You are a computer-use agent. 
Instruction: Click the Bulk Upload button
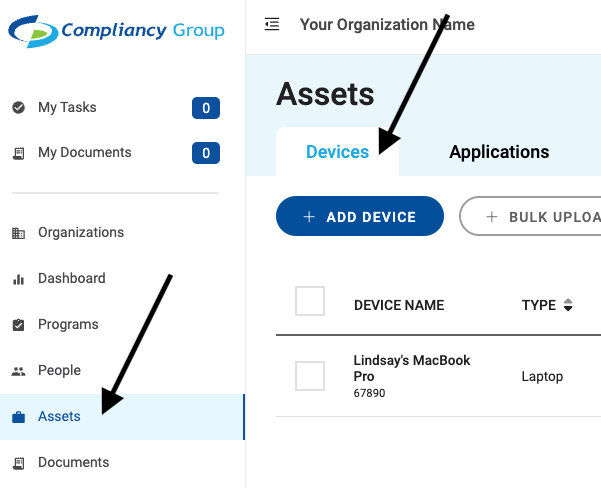pos(530,216)
